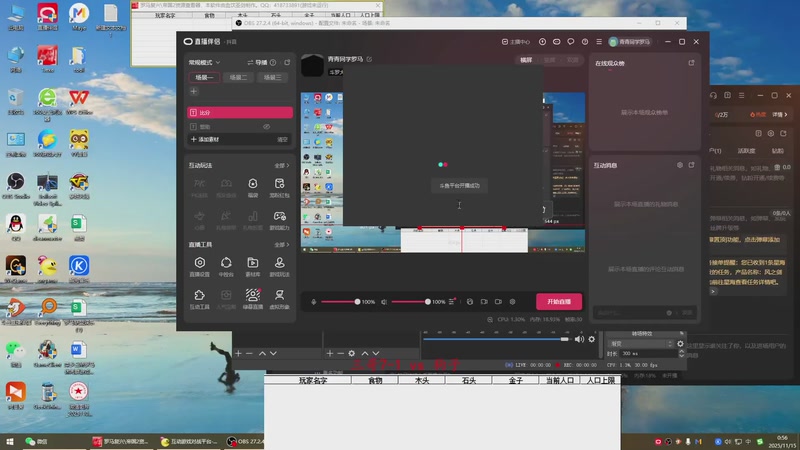Image resolution: width=800 pixels, height=450 pixels.
Task: Open the 互动工具 puzzle-piece tool
Action: coord(199,298)
